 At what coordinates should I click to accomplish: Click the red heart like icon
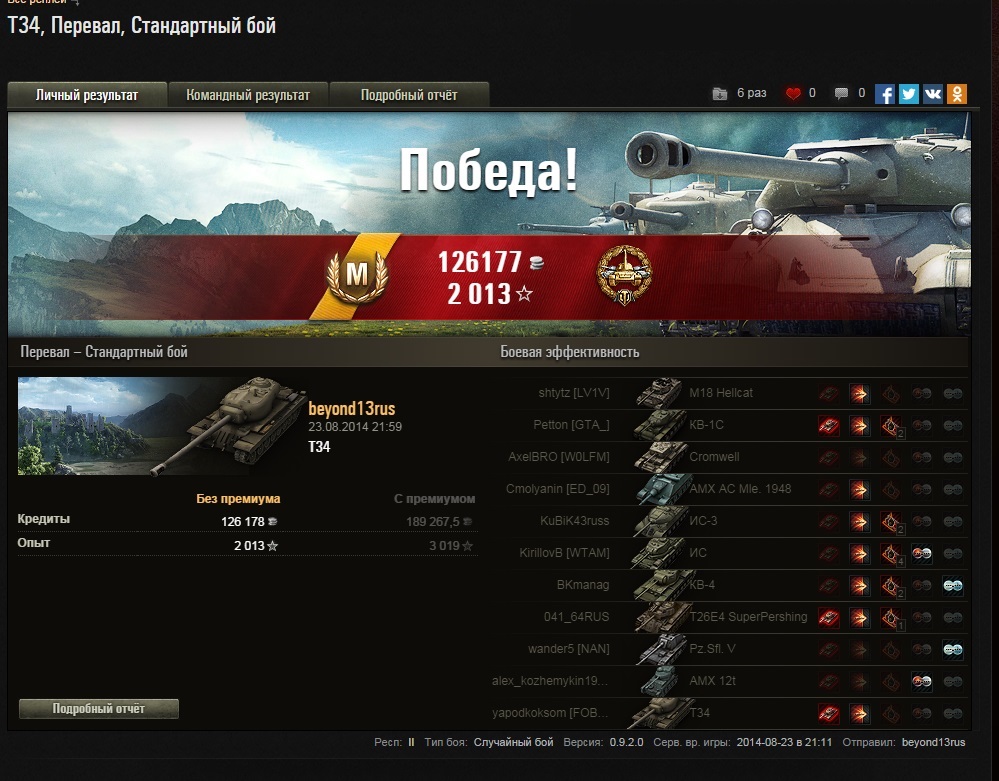pos(793,94)
